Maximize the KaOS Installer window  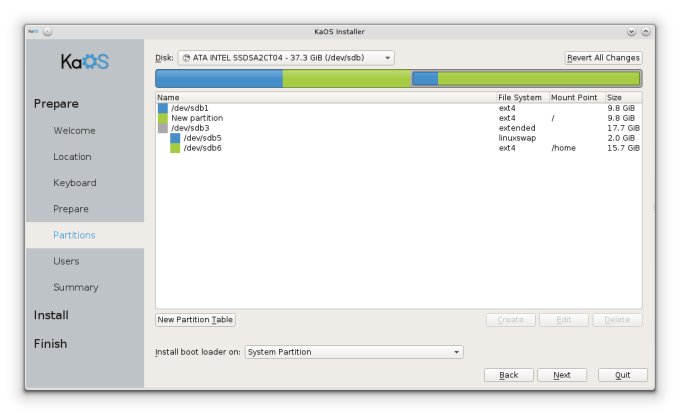coord(646,32)
